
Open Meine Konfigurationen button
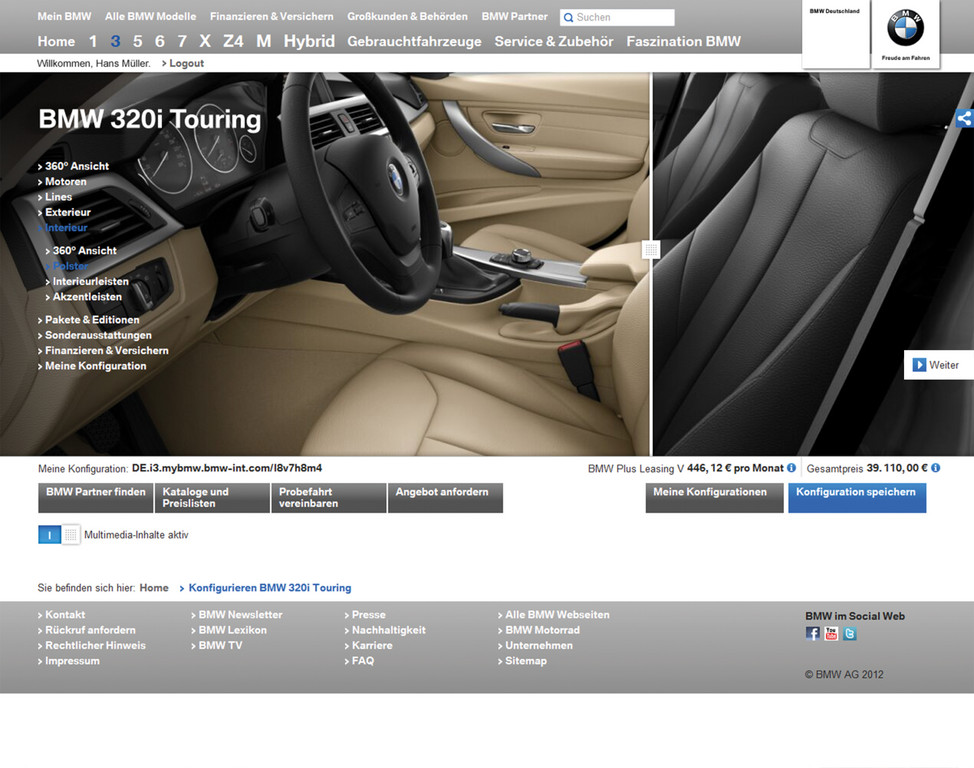[714, 498]
